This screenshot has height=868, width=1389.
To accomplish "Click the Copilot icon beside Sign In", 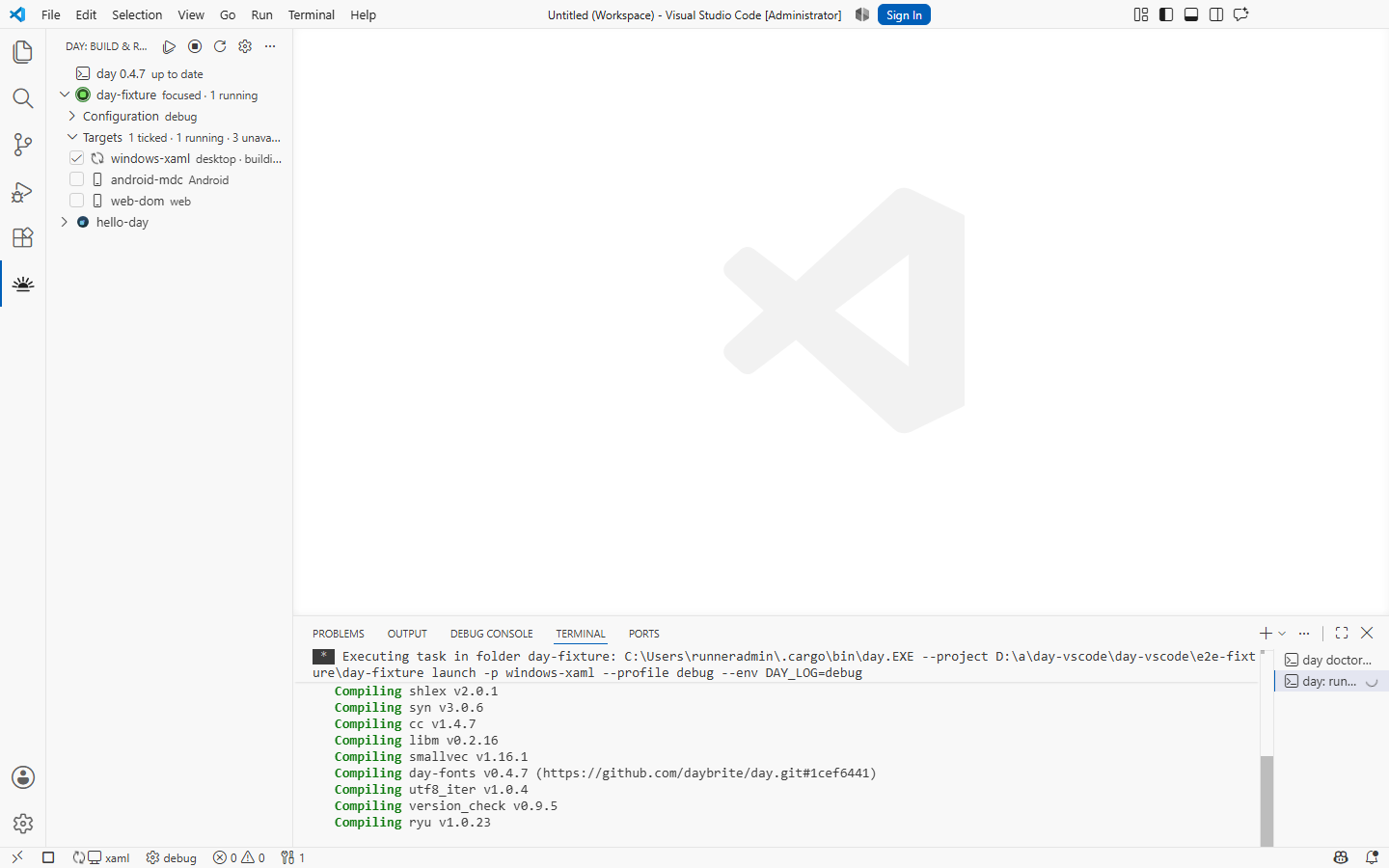I will click(862, 14).
